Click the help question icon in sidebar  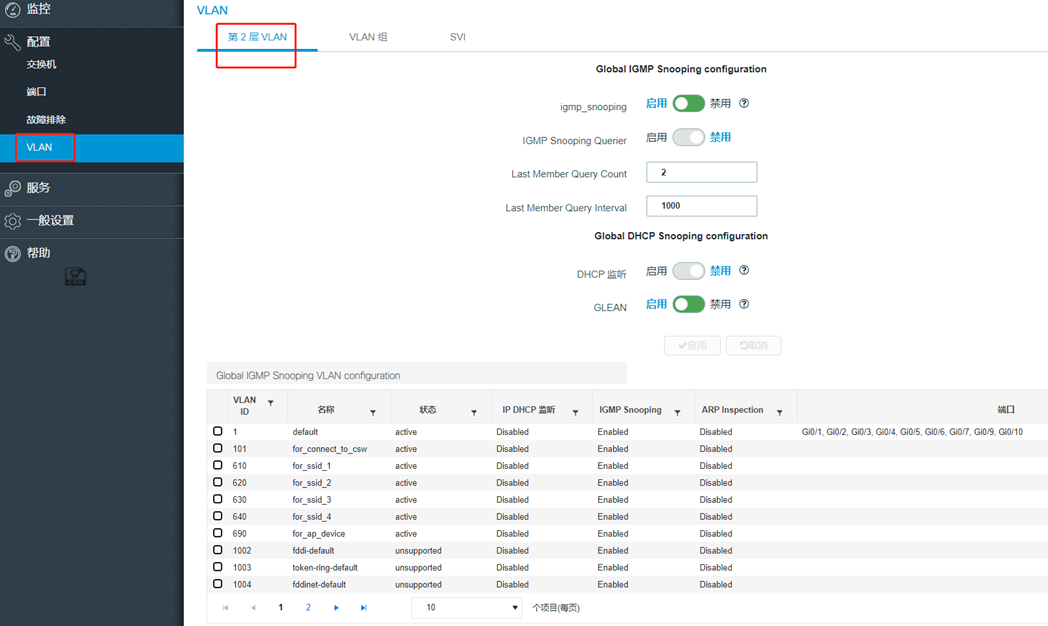point(12,254)
